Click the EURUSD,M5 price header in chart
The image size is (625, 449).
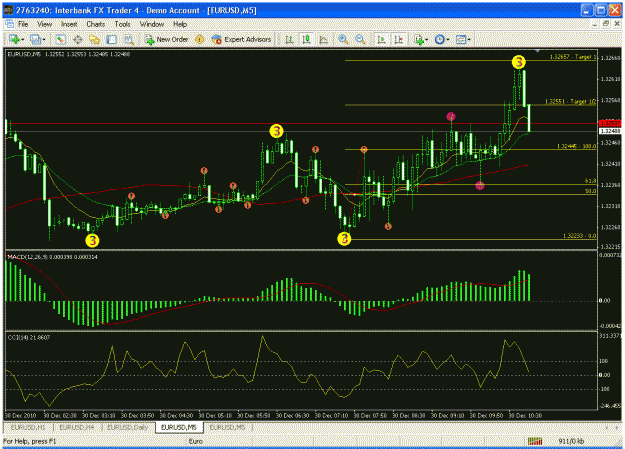[x=69, y=54]
